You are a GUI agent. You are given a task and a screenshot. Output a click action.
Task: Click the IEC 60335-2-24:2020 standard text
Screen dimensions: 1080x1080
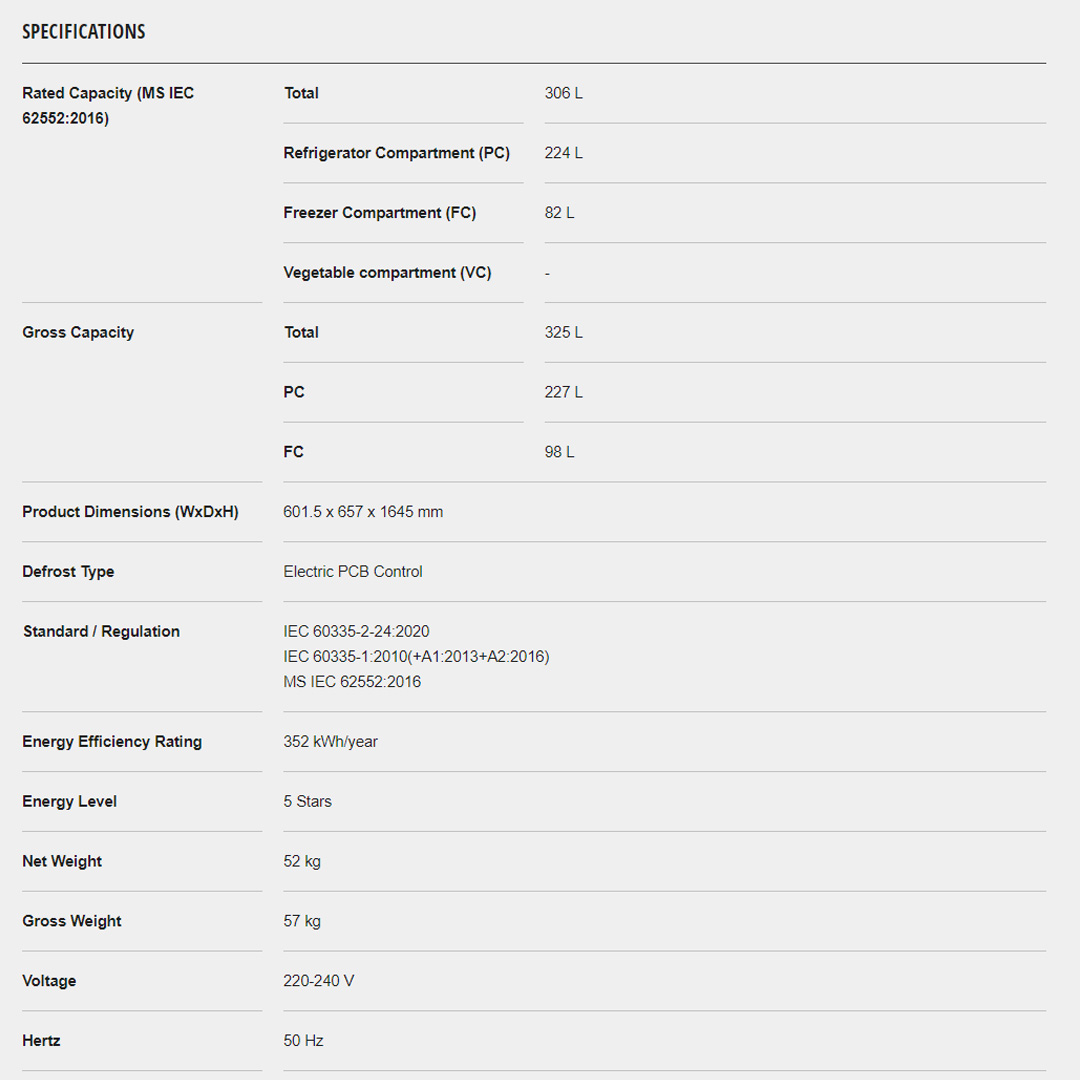(x=356, y=631)
